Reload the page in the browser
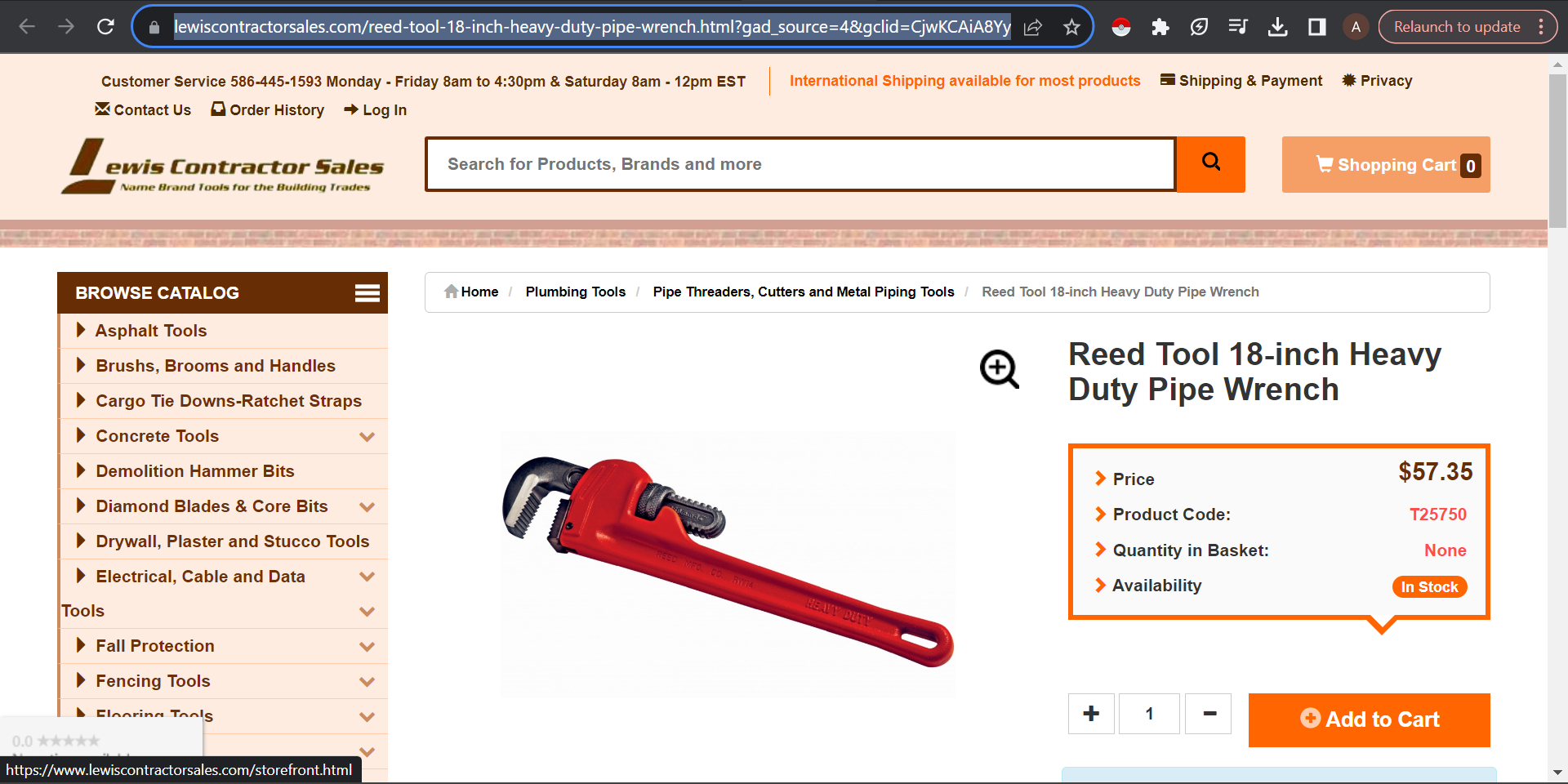 coord(105,27)
